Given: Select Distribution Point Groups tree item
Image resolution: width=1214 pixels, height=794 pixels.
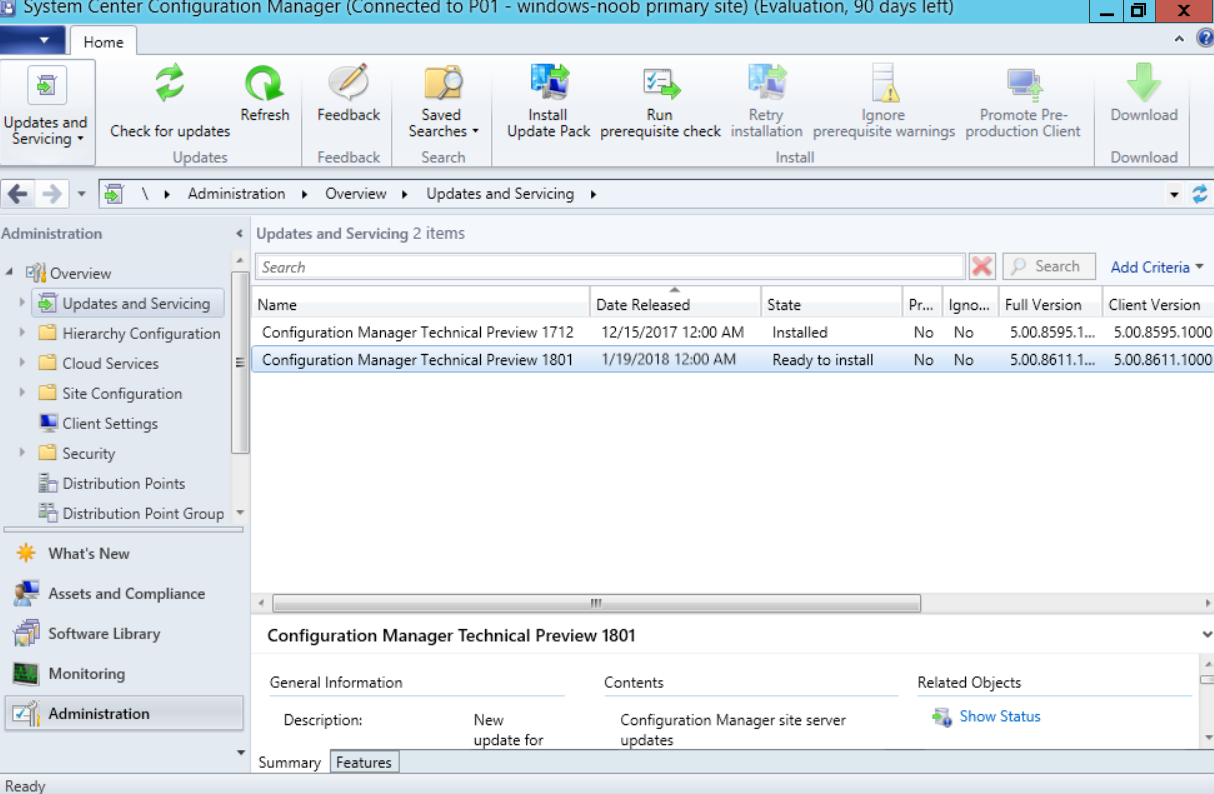Looking at the screenshot, I should click(131, 513).
